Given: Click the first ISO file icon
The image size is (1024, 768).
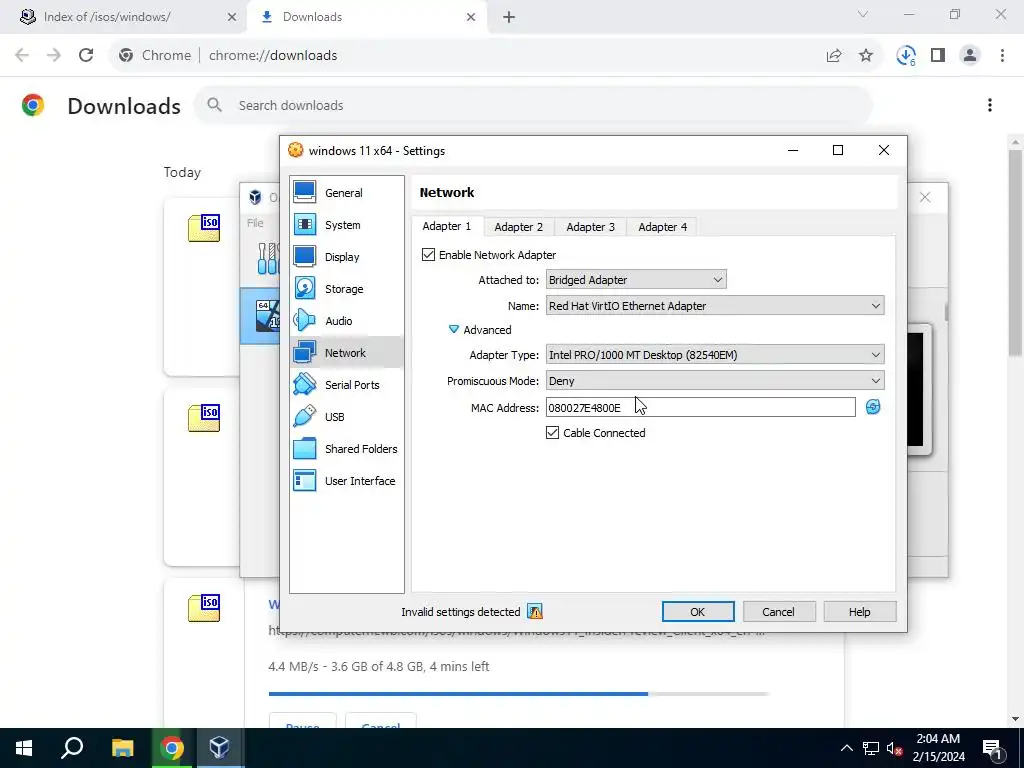Looking at the screenshot, I should (x=204, y=229).
